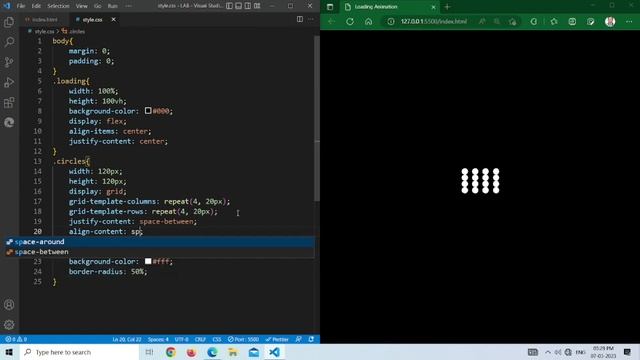Open color picker for #fff swatch
640x360 pixels.
[x=148, y=261]
